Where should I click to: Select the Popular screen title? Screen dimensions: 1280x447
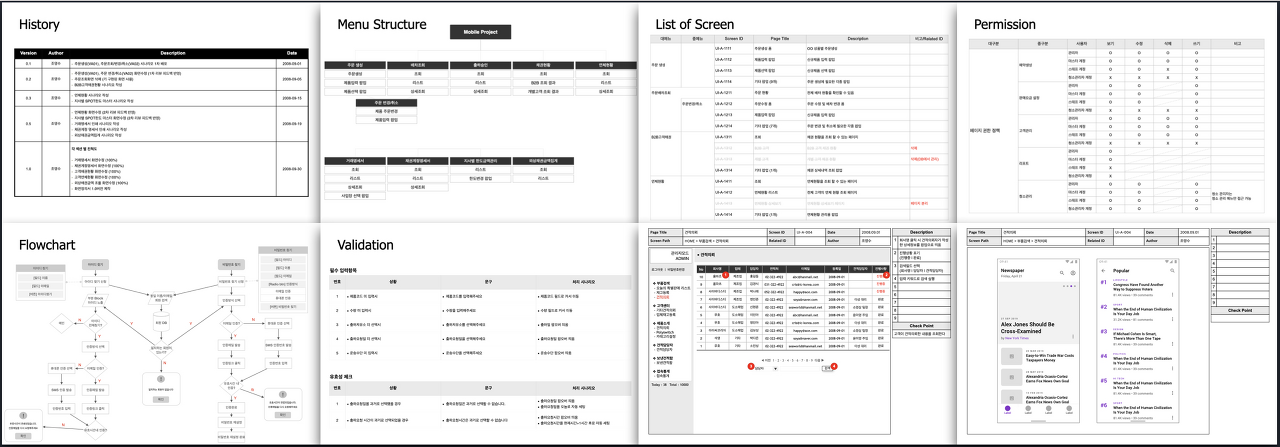point(1121,271)
